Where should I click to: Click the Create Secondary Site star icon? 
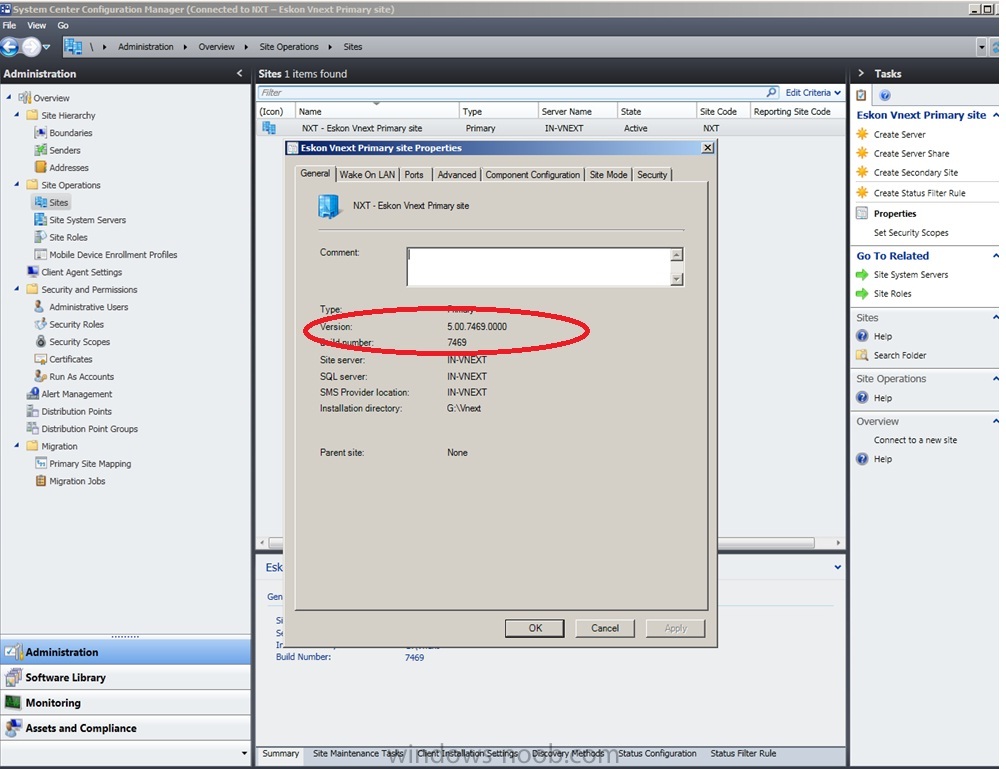[862, 172]
